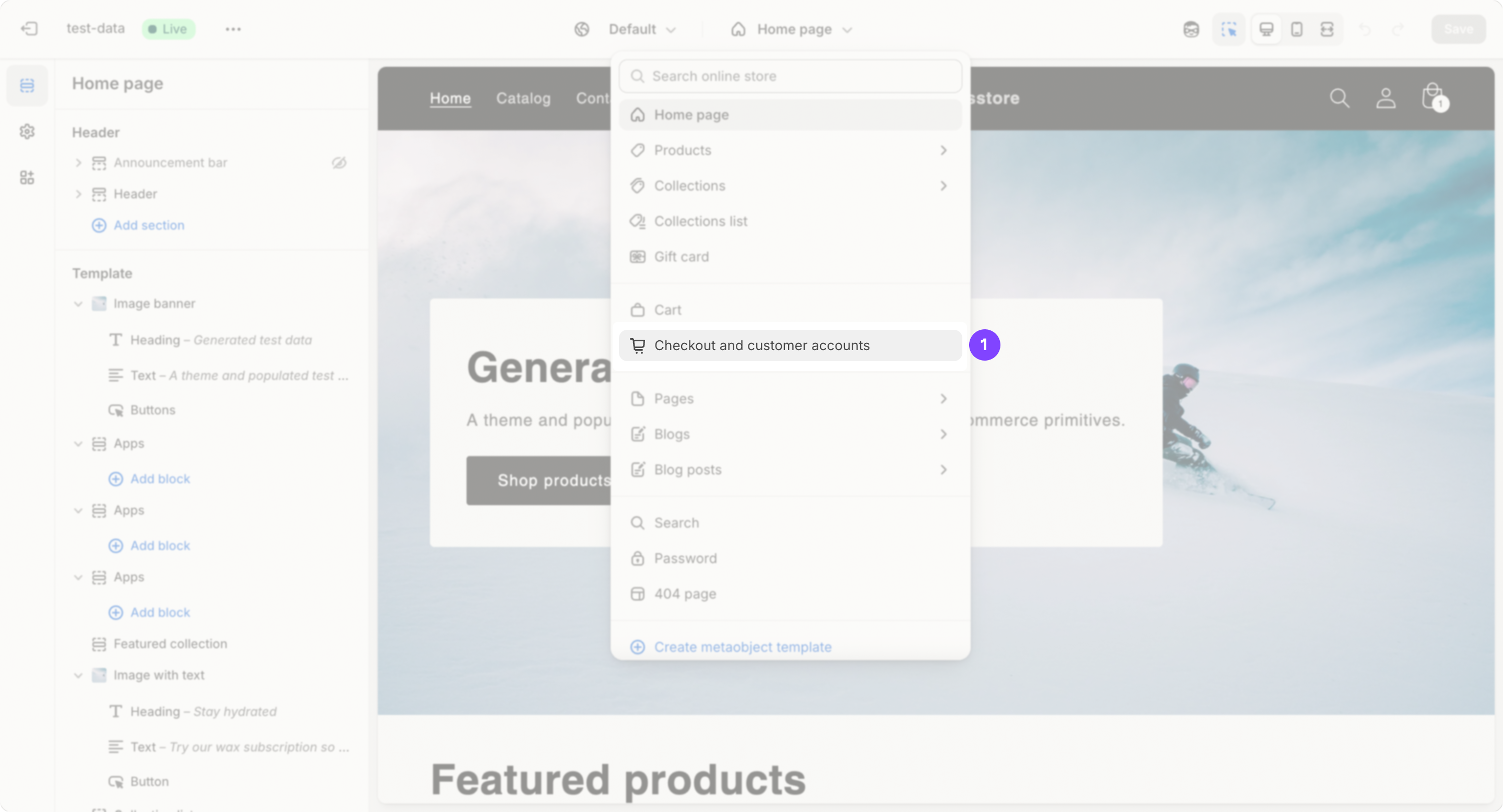Click the chevron beside Blogs
Viewport: 1503px width, 812px height.
tap(944, 434)
